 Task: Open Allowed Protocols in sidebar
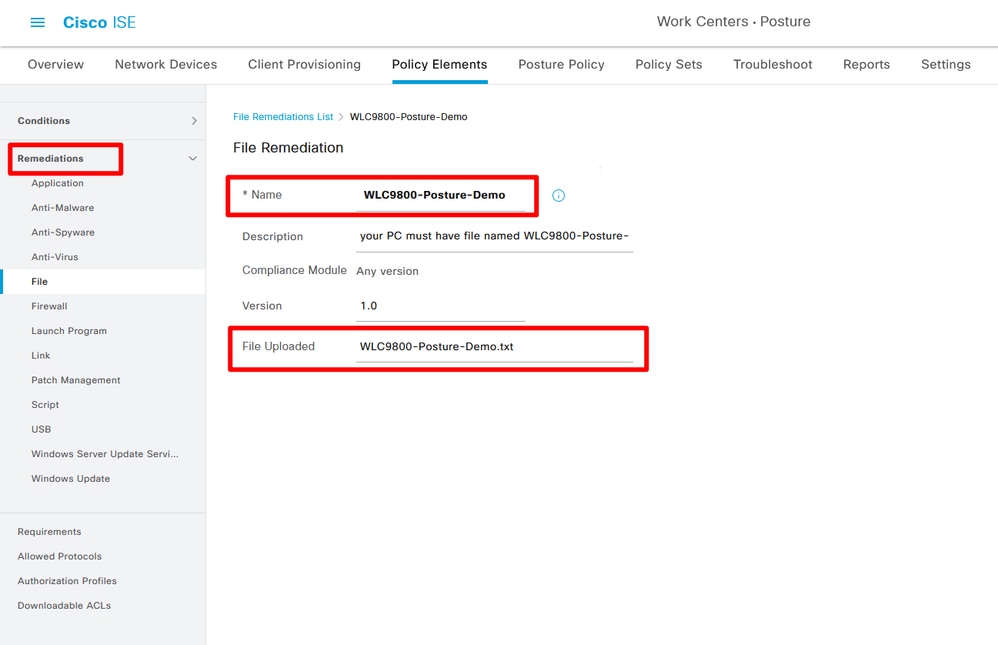click(59, 556)
